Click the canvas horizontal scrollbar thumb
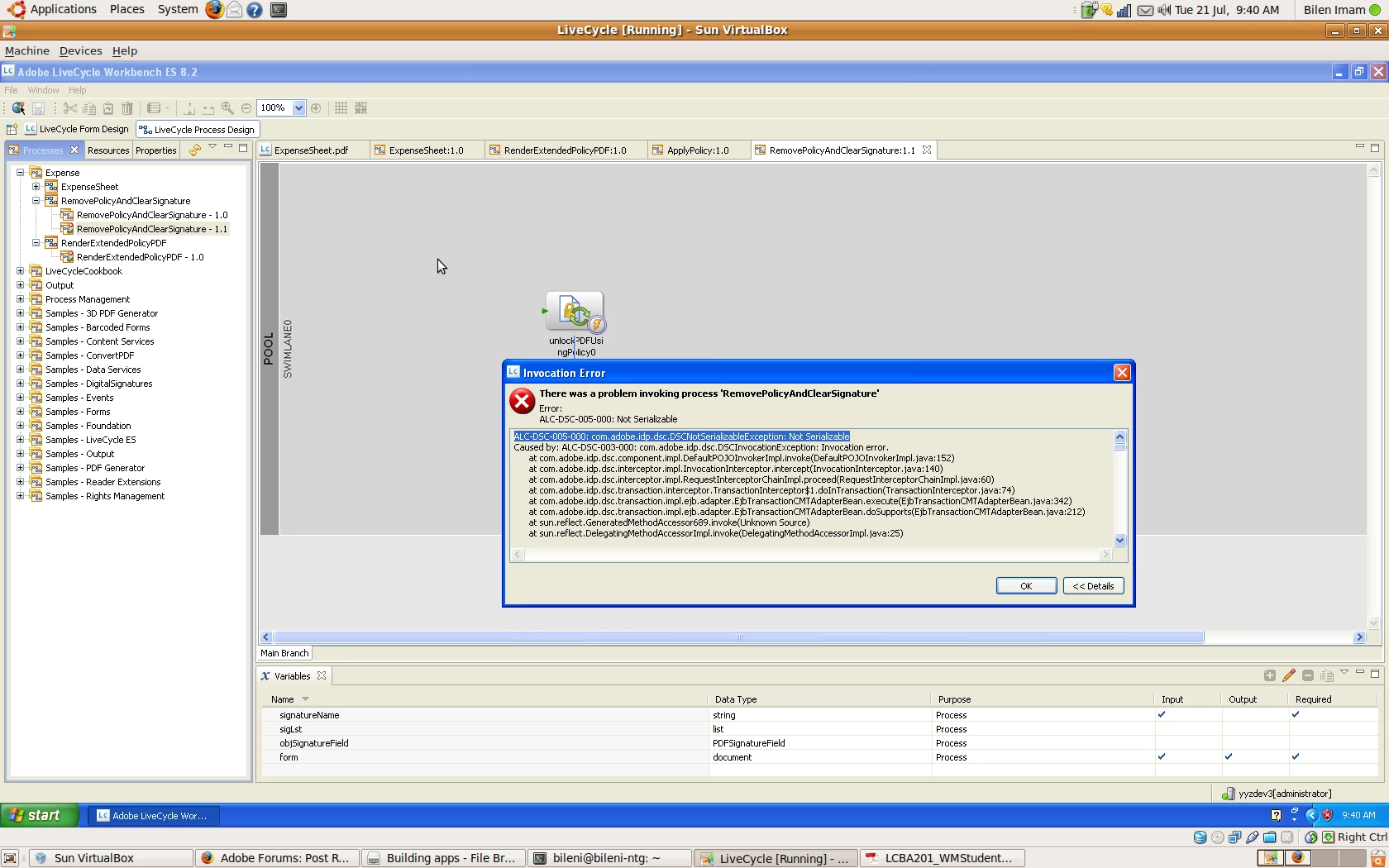The width and height of the screenshot is (1389, 868). click(738, 637)
